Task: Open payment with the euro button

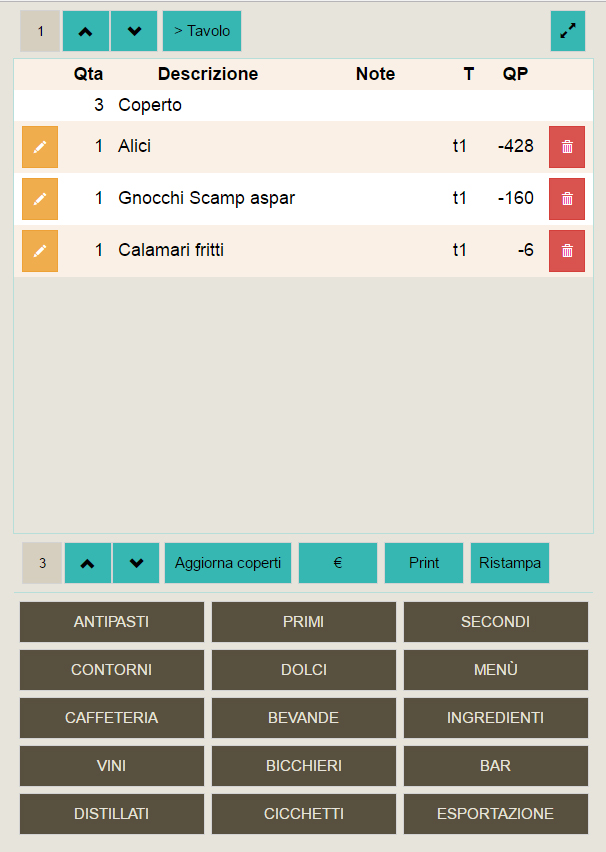Action: coord(338,563)
